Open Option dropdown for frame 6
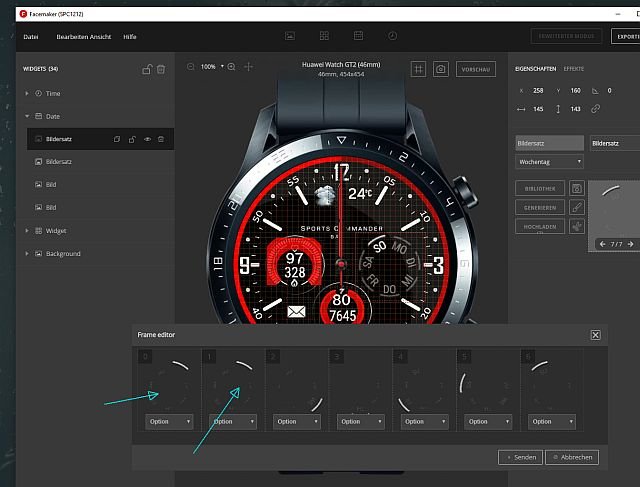The height and width of the screenshot is (487, 640). coord(552,422)
